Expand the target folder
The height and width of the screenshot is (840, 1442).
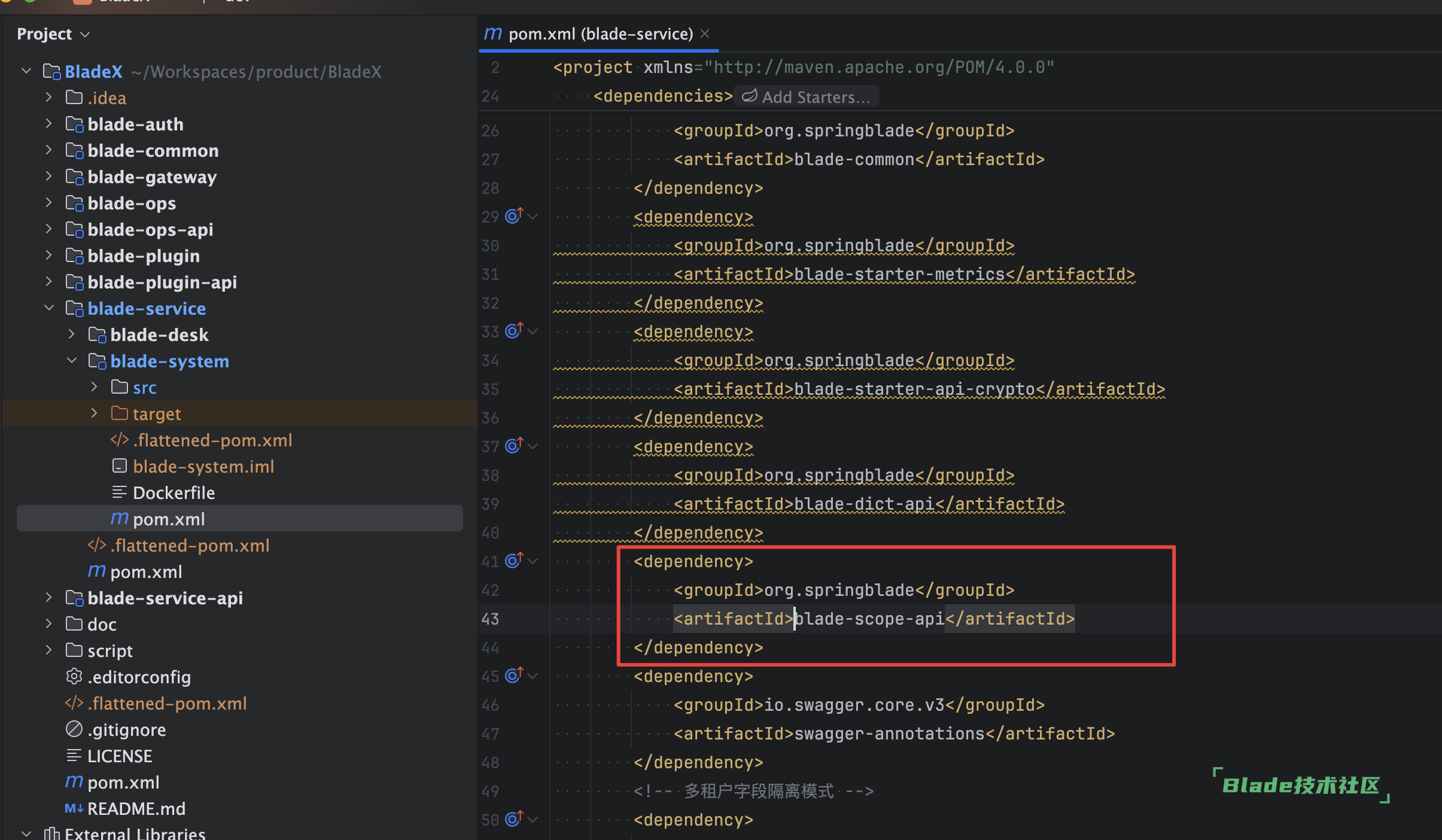[95, 413]
